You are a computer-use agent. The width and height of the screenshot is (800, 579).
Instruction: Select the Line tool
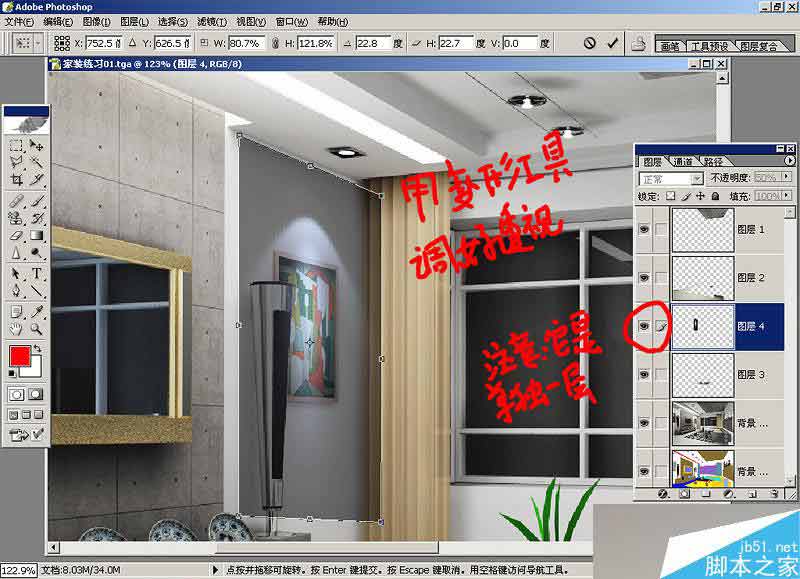click(36, 291)
